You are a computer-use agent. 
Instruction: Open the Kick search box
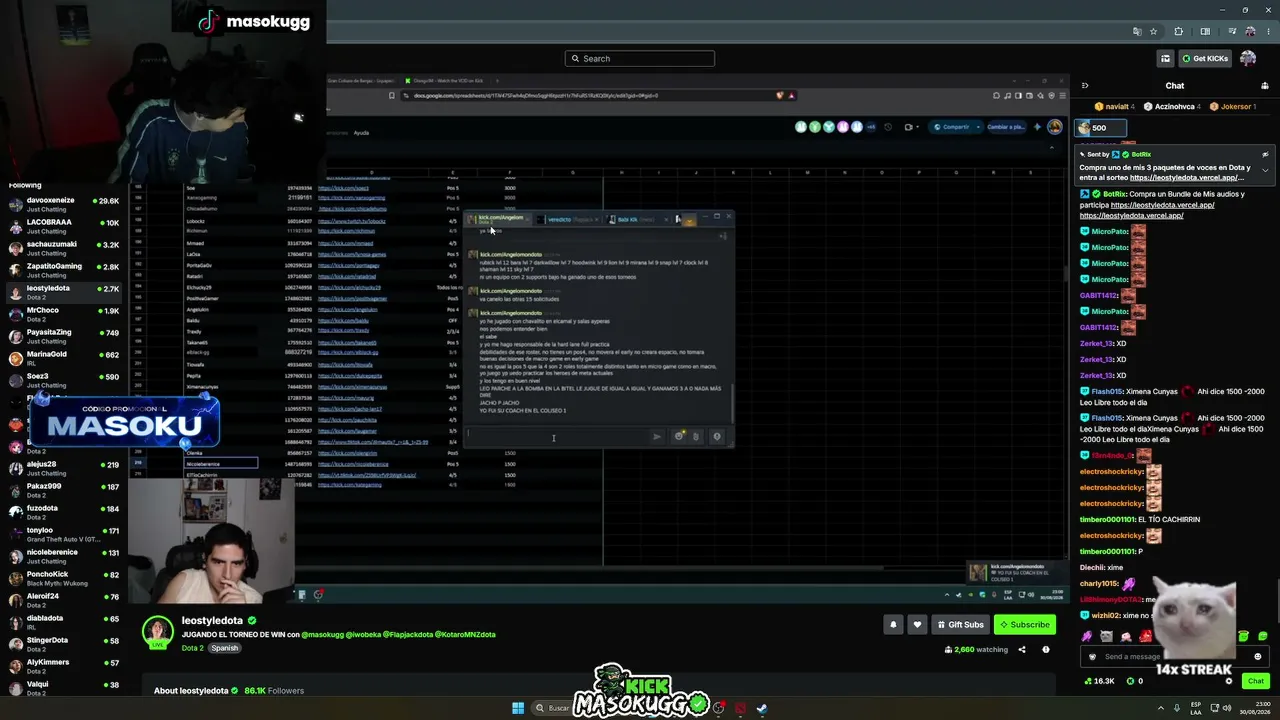coord(640,58)
